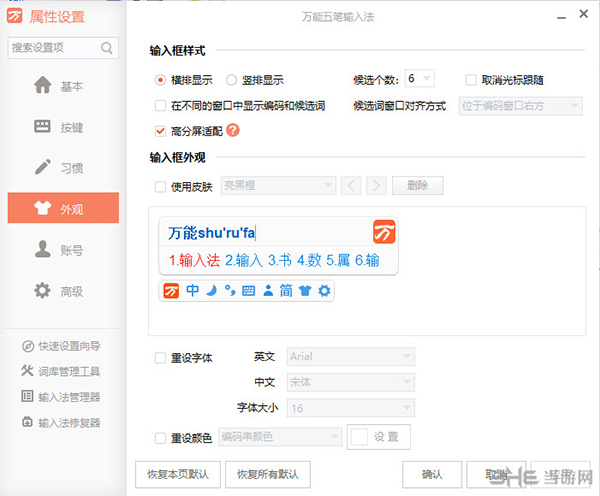Click the logo icon on the status bar preview
The image size is (600, 496).
(171, 291)
